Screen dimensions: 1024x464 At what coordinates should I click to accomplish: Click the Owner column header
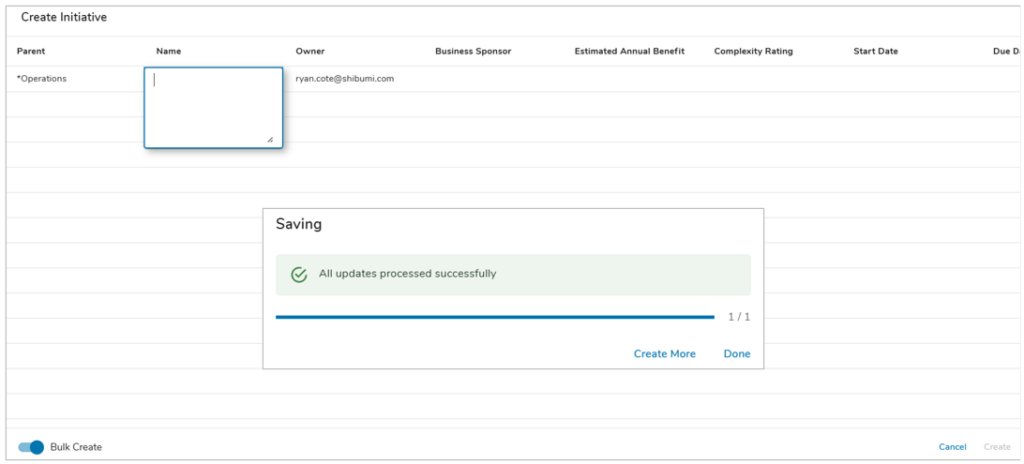[310, 51]
